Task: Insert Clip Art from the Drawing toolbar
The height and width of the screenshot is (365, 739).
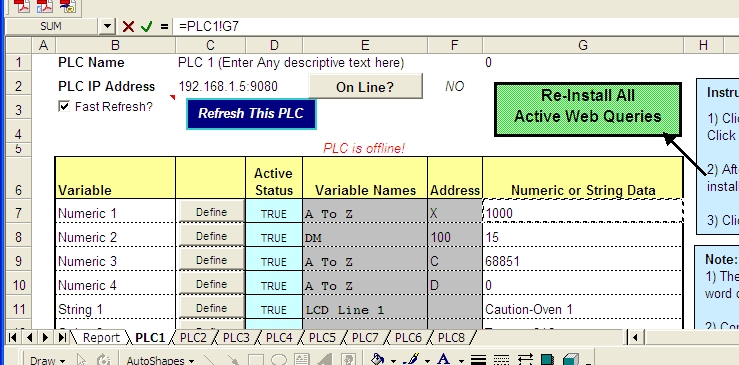Action: 347,360
